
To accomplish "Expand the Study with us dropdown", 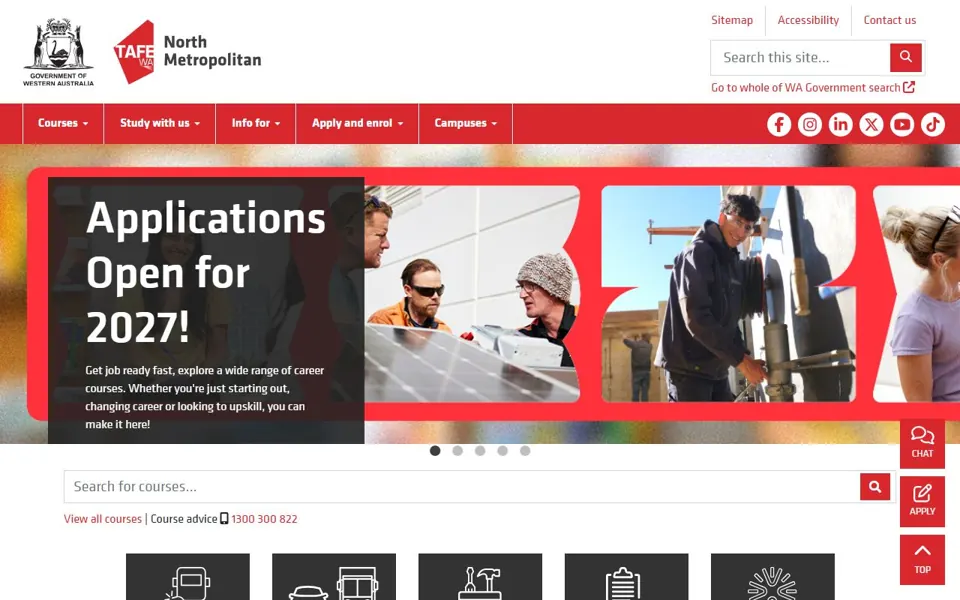I will [x=160, y=123].
